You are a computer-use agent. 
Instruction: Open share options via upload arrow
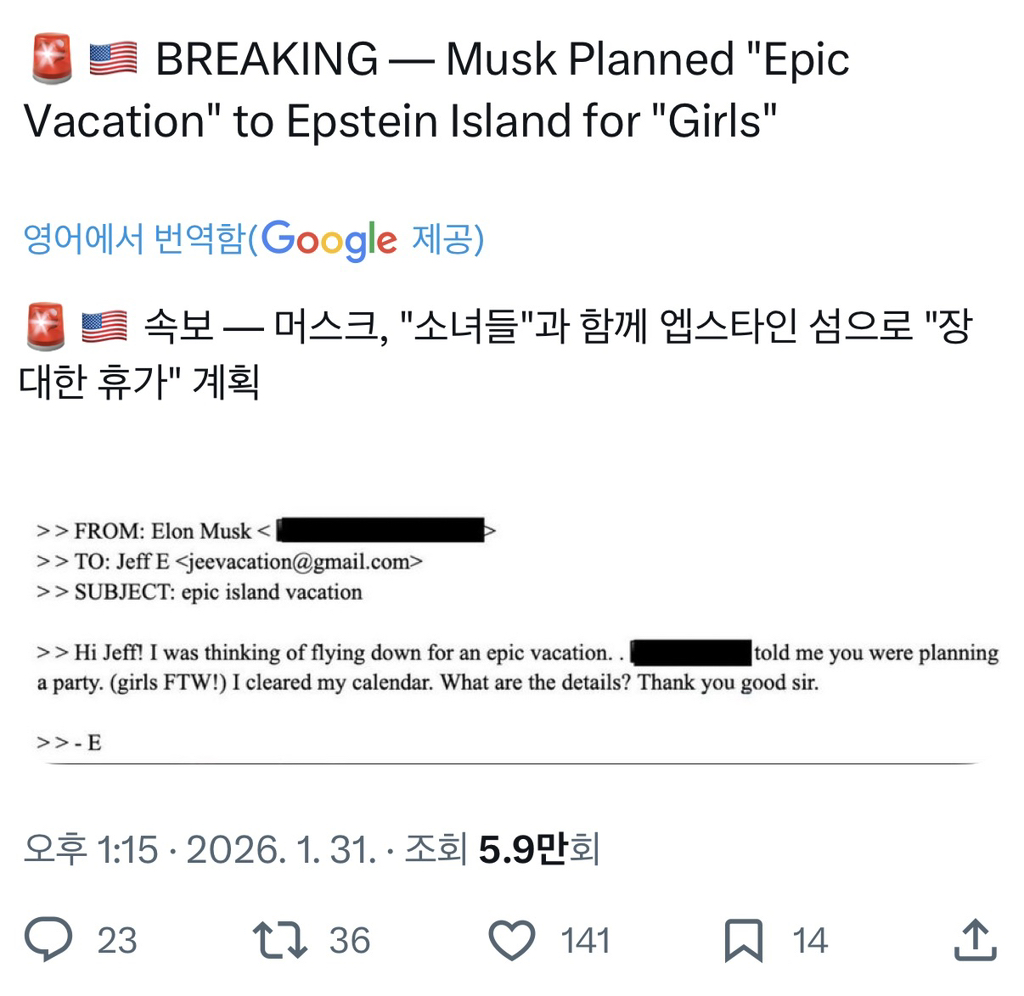pos(975,938)
